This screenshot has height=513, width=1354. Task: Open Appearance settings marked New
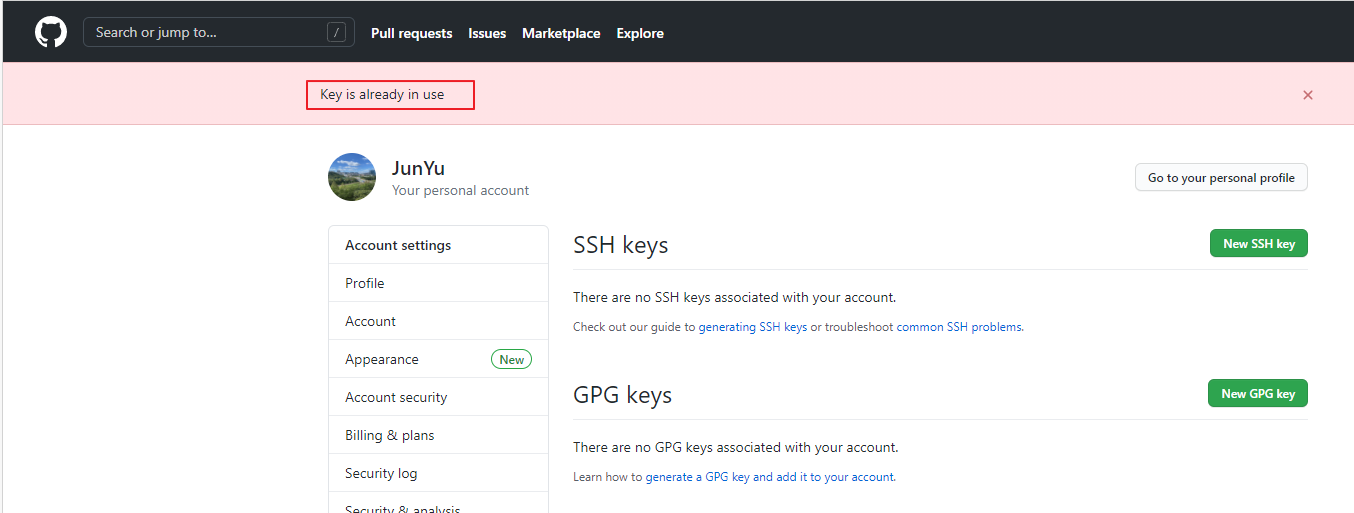[382, 359]
